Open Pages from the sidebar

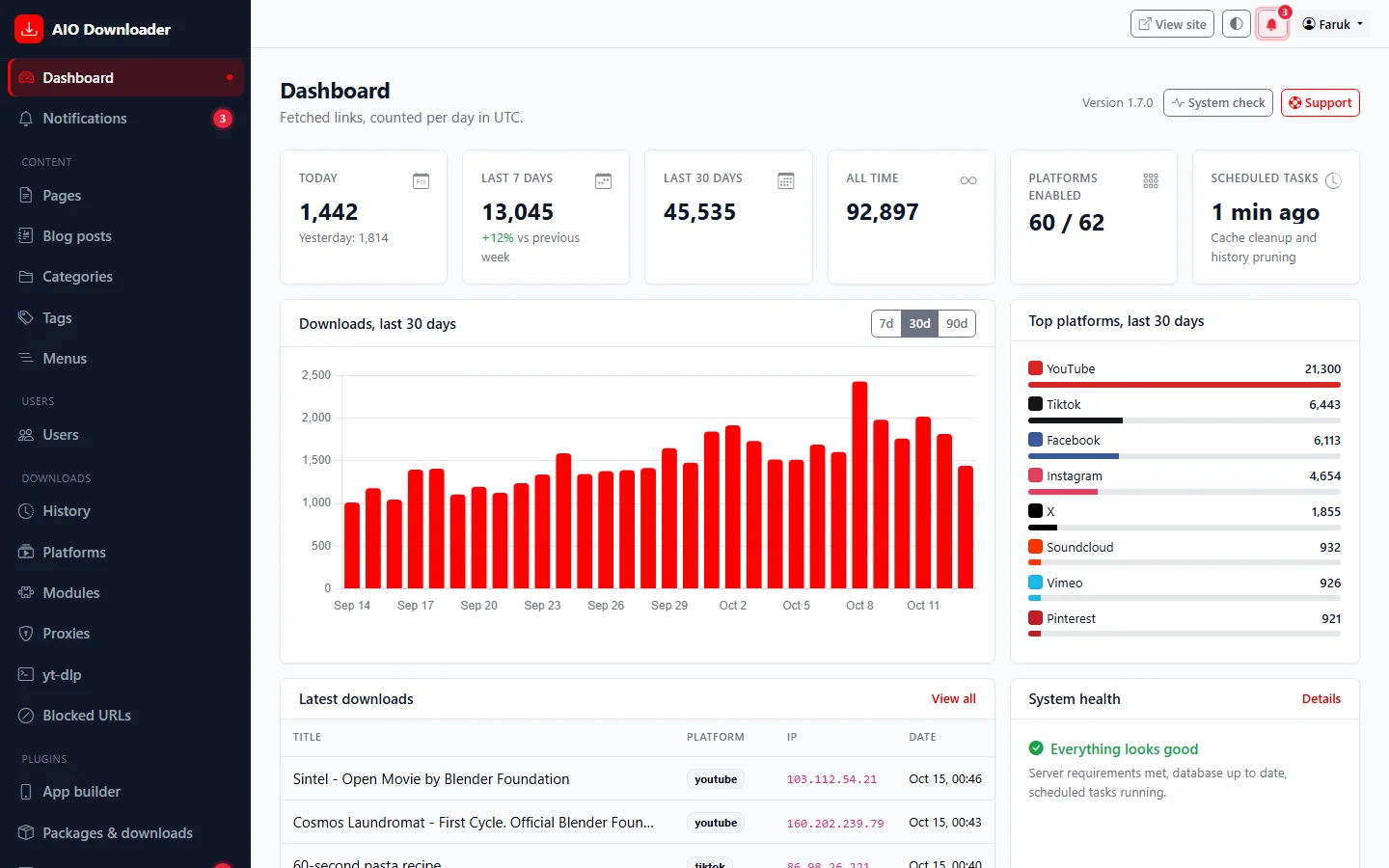125,196
